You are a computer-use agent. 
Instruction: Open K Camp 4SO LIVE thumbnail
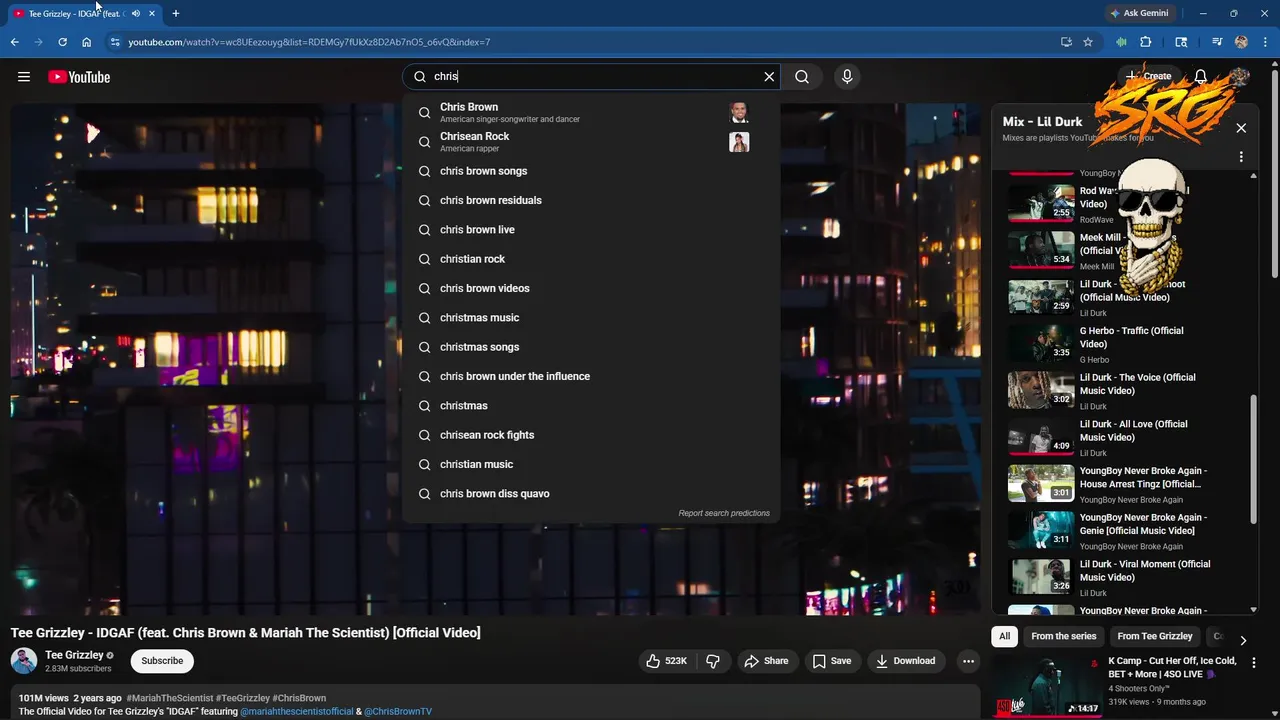(x=1047, y=686)
